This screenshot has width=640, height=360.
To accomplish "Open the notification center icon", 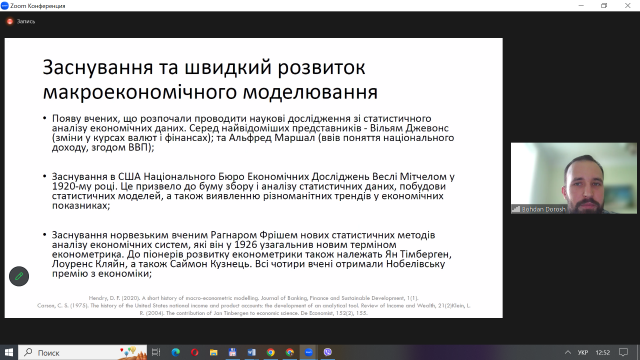I will (623, 352).
